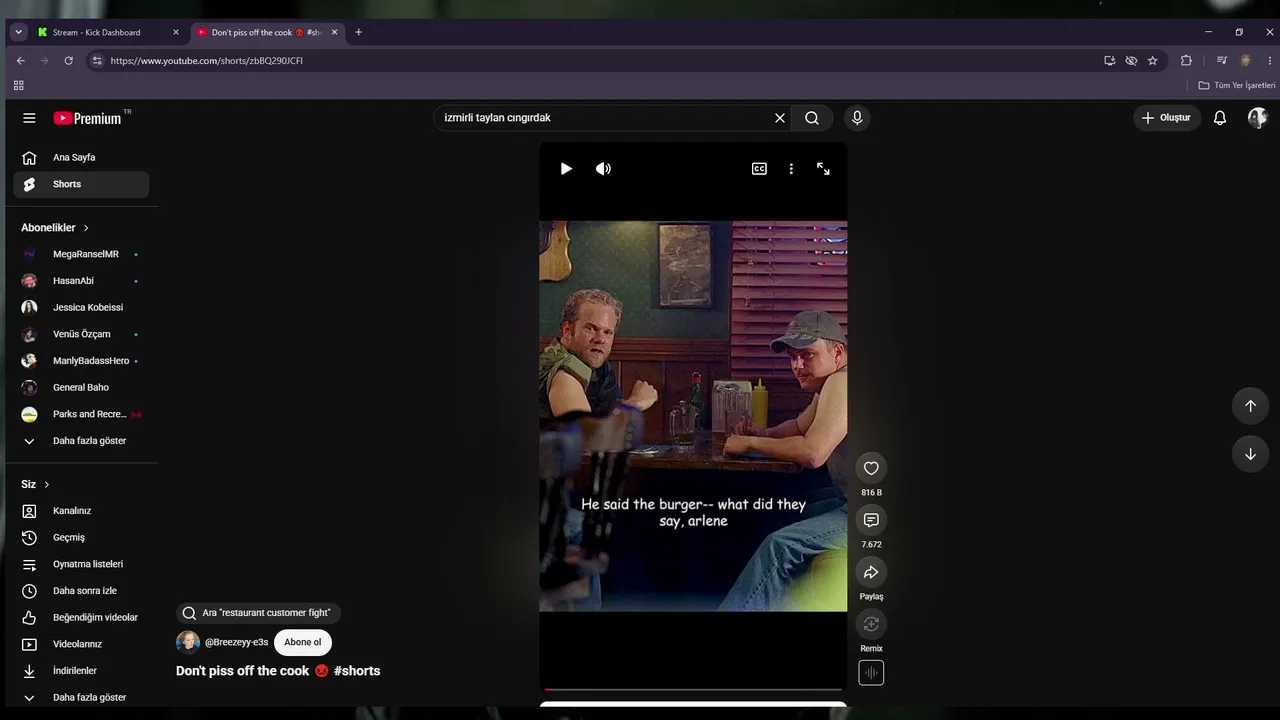
Task: Run the search with the magnifier button
Action: [x=812, y=118]
